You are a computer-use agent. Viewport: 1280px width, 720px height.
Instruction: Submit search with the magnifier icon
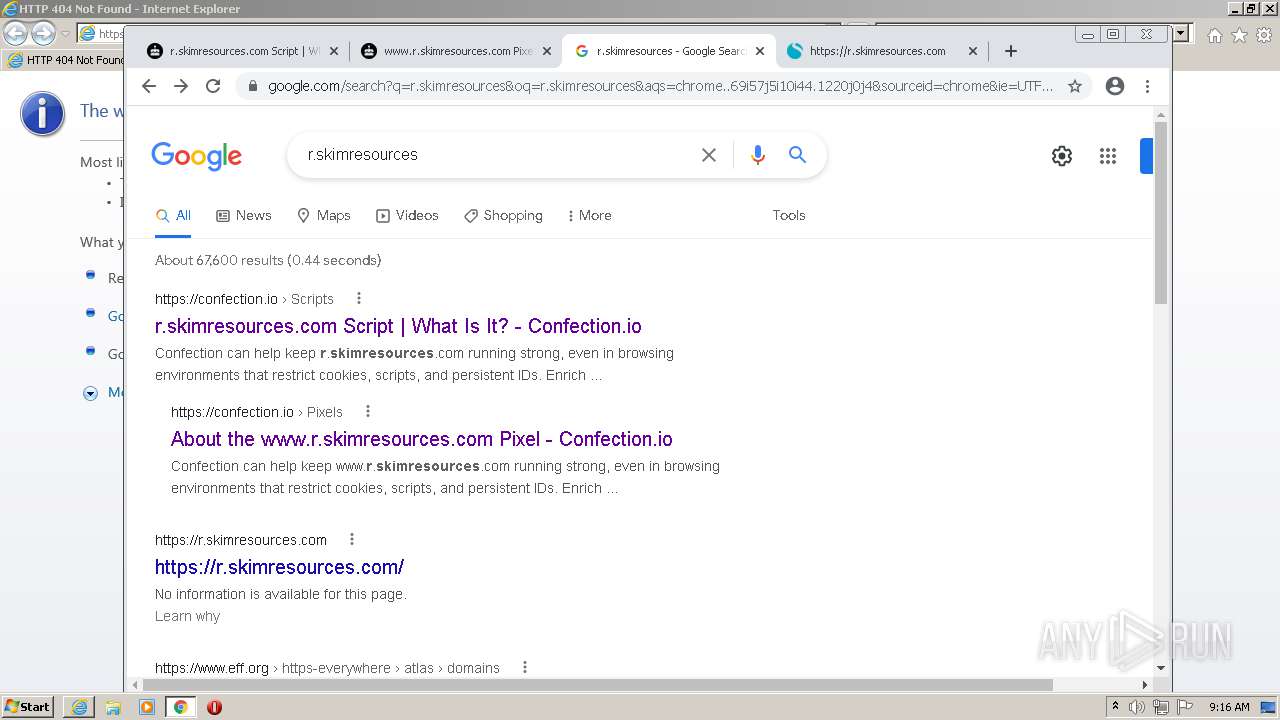[797, 155]
